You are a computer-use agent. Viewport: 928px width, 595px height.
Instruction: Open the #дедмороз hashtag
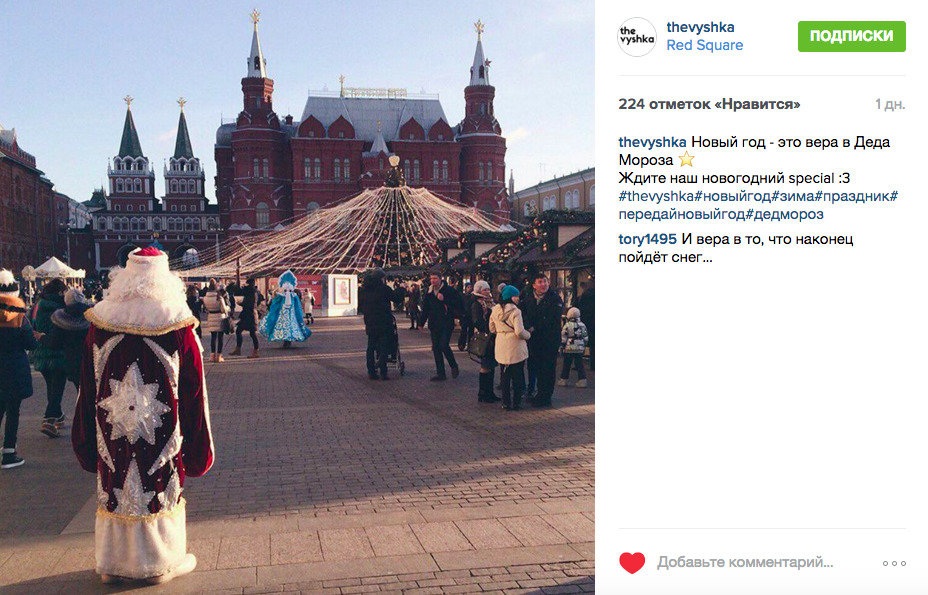(x=784, y=214)
